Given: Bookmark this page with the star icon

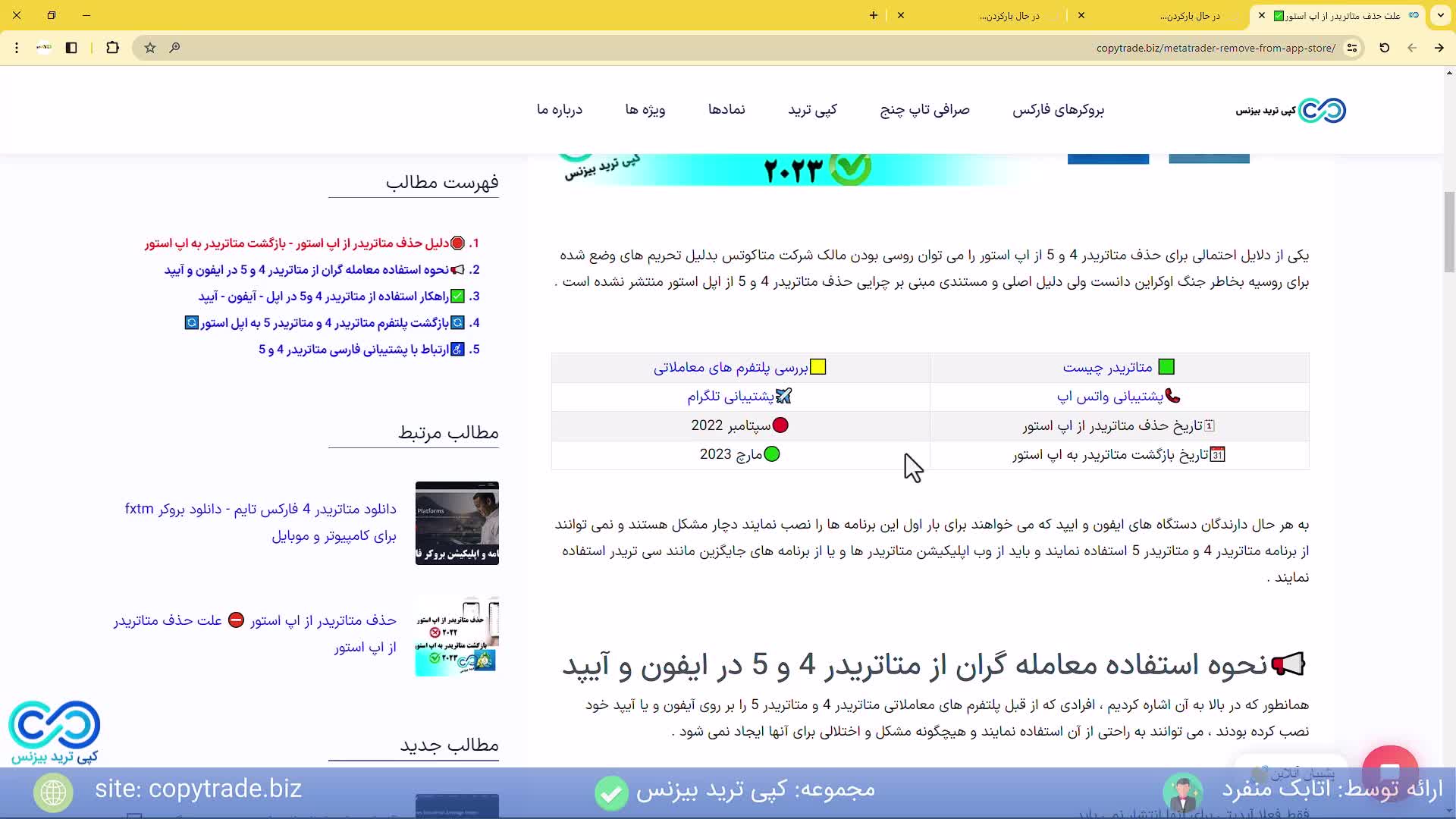Looking at the screenshot, I should 150,48.
